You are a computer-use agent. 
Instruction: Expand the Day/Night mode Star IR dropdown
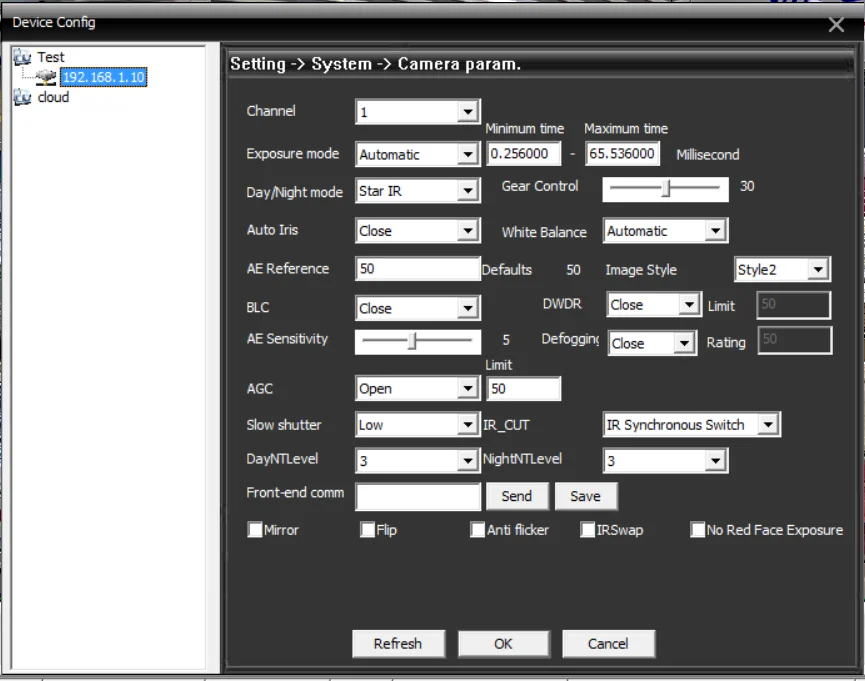click(x=467, y=191)
